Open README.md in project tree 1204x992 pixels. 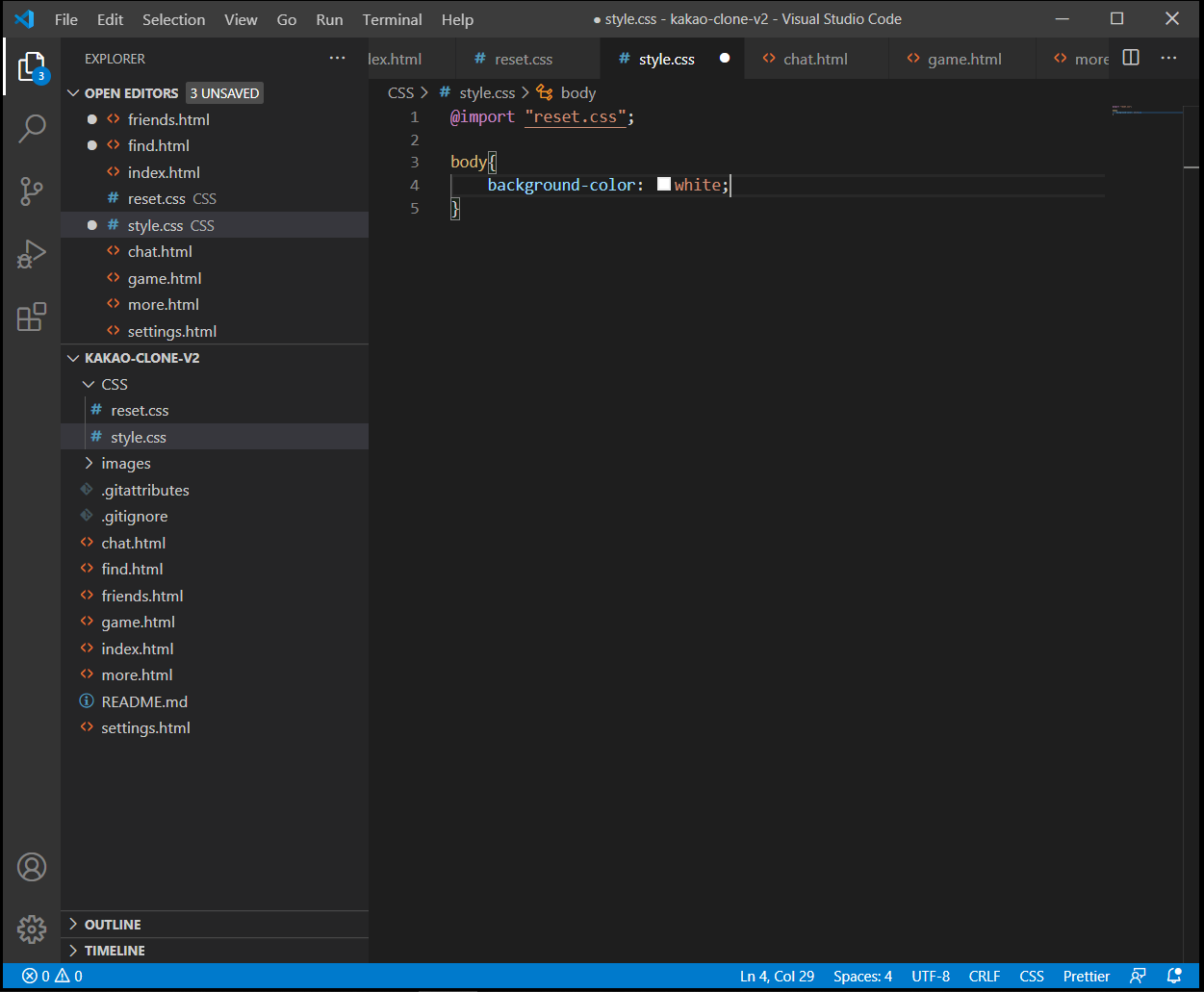[x=215, y=701]
